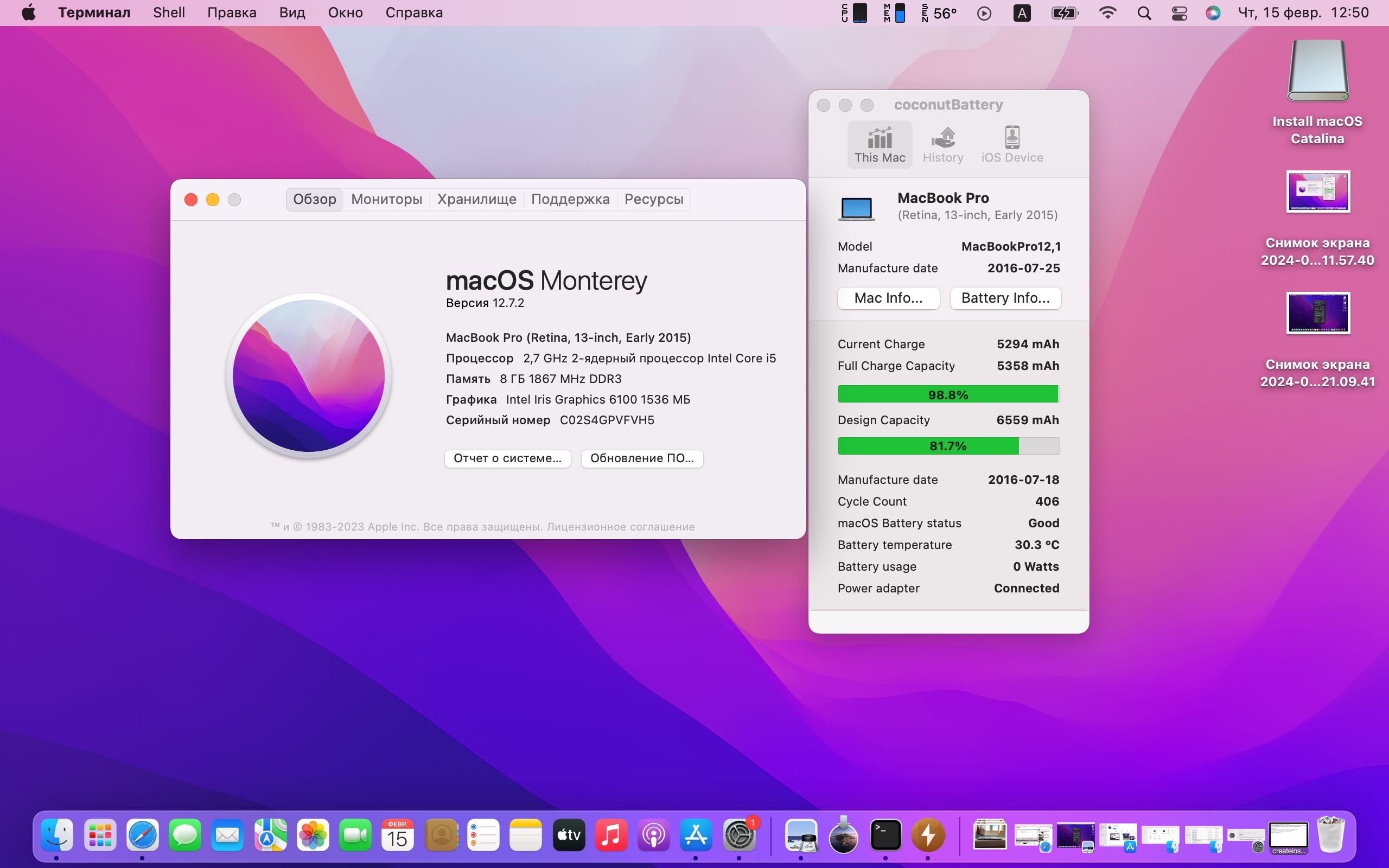This screenshot has width=1389, height=868.
Task: Open the Правка menu
Action: [x=232, y=12]
